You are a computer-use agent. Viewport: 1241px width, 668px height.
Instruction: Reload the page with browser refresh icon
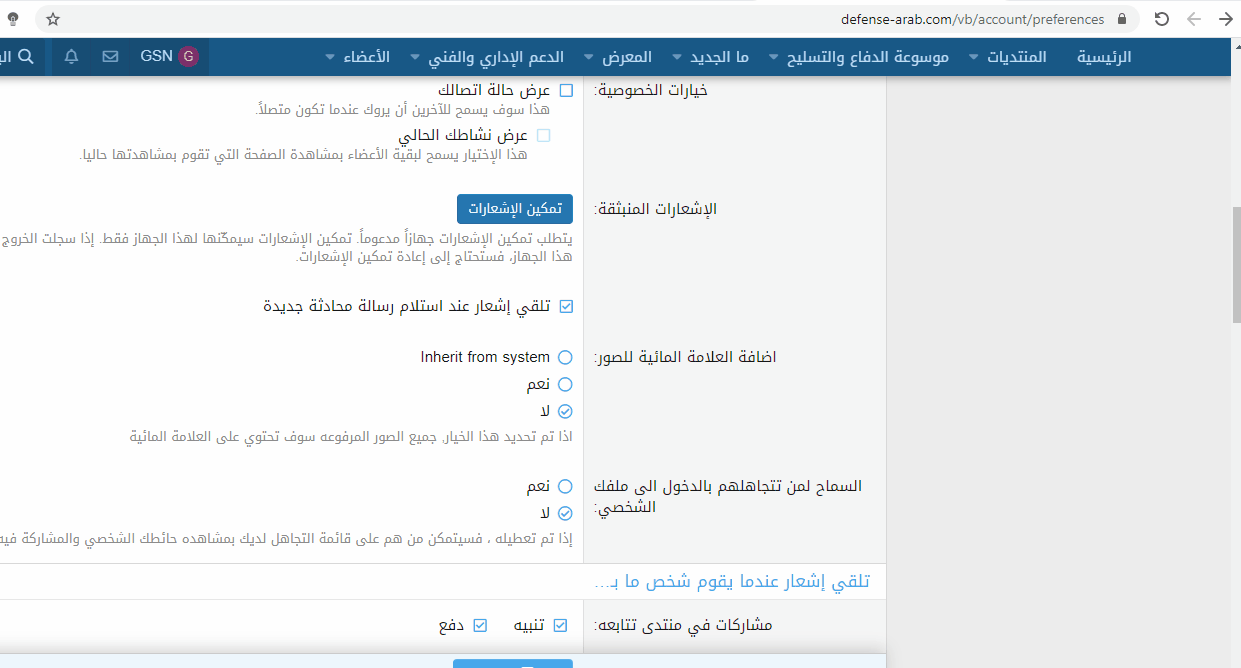tap(1161, 19)
